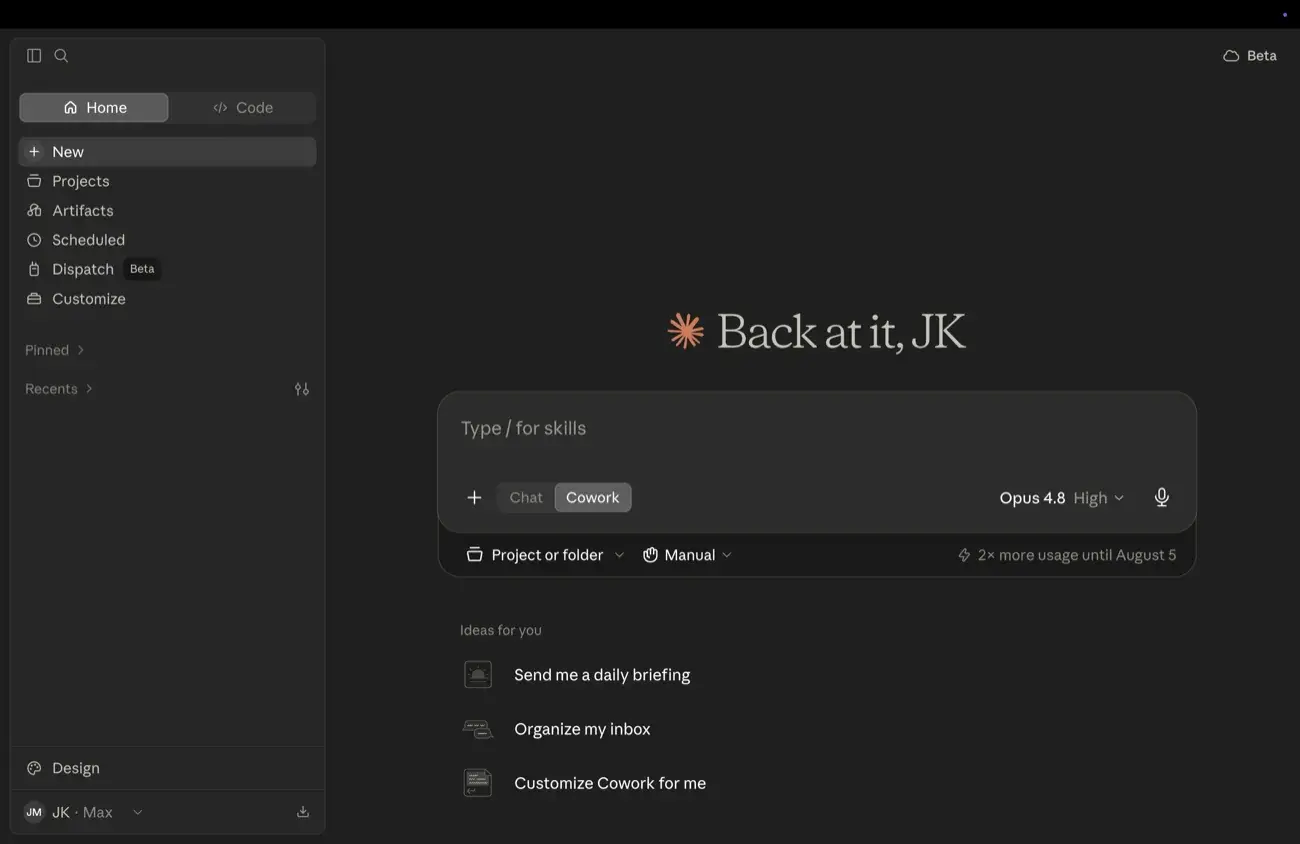Image resolution: width=1300 pixels, height=844 pixels.
Task: Open Dispatch from the sidebar
Action: tap(167, 269)
